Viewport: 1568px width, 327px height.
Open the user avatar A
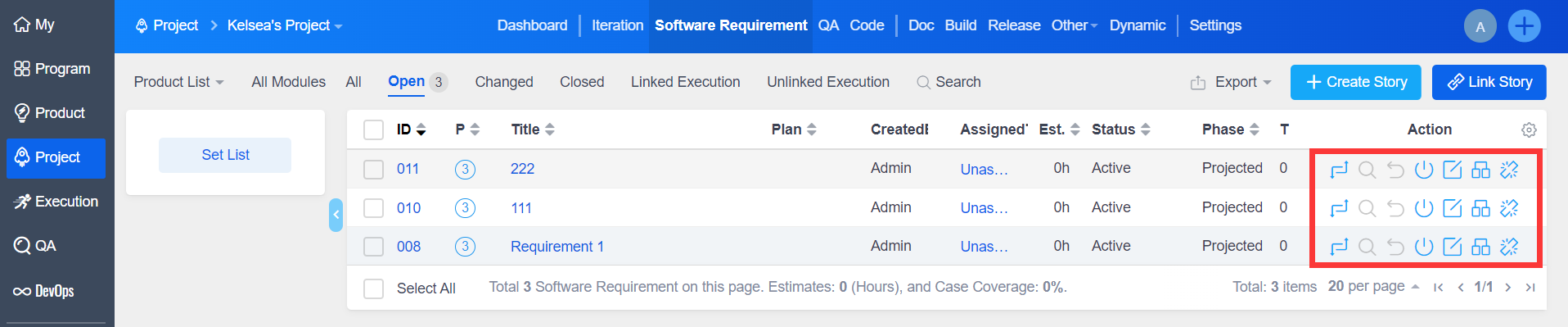[1480, 26]
